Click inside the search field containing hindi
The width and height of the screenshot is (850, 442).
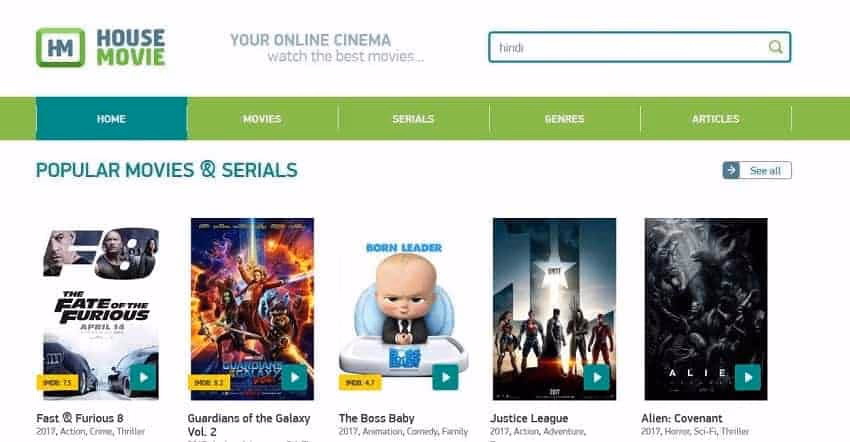click(x=640, y=47)
